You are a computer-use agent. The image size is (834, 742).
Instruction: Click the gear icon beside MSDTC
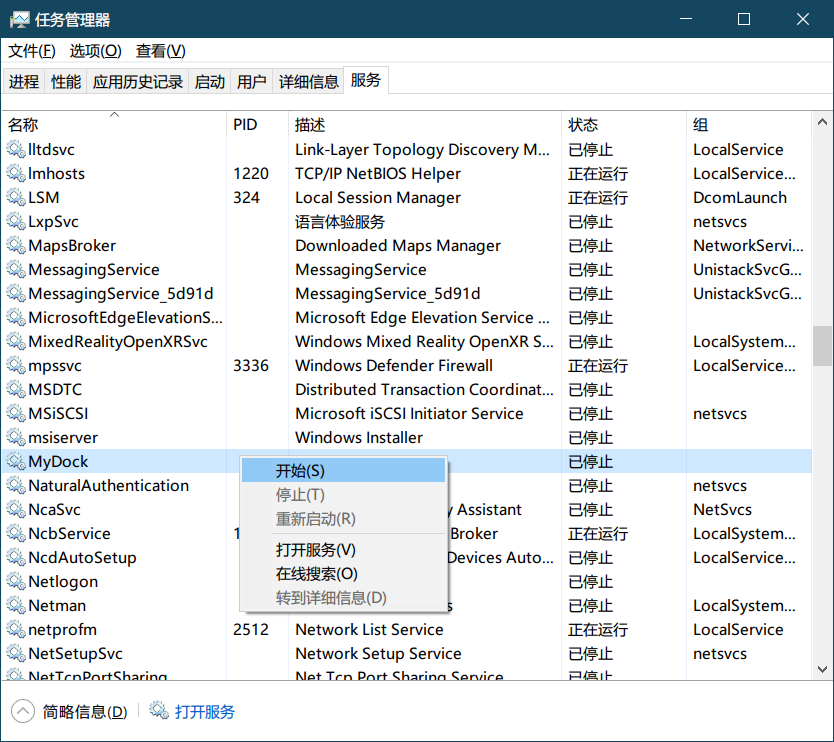[16, 389]
